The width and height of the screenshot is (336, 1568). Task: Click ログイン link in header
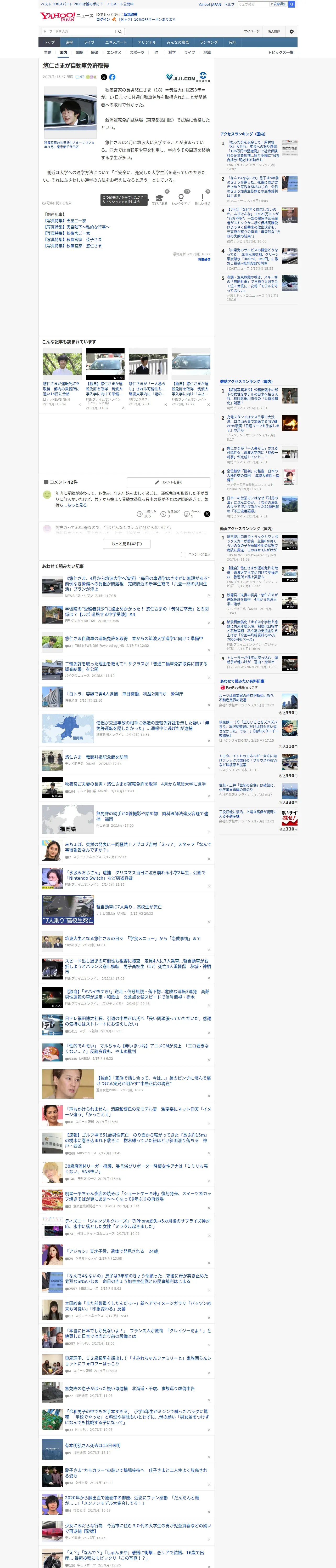coord(103,20)
